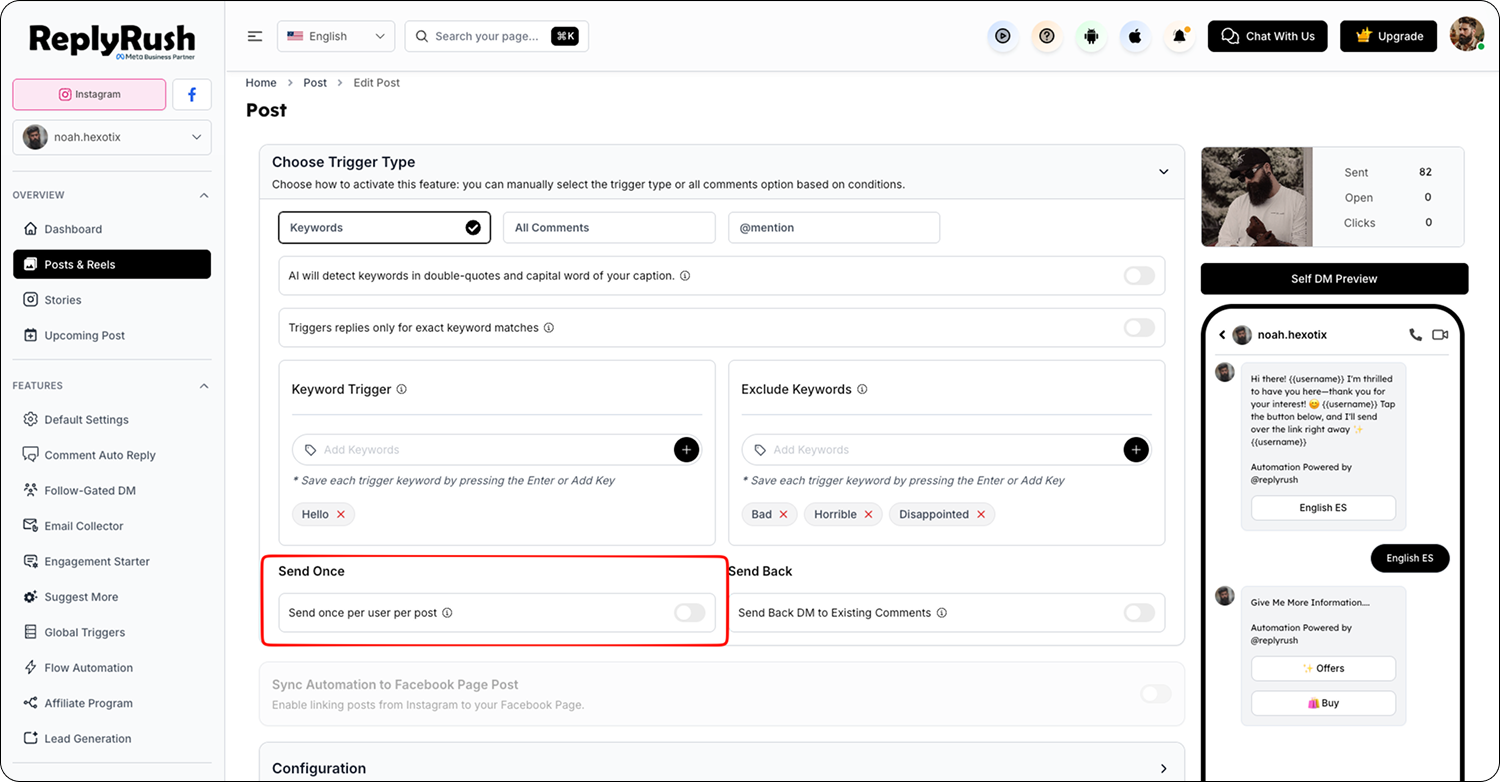1500x782 pixels.
Task: Select the Keywords trigger type
Action: (385, 228)
